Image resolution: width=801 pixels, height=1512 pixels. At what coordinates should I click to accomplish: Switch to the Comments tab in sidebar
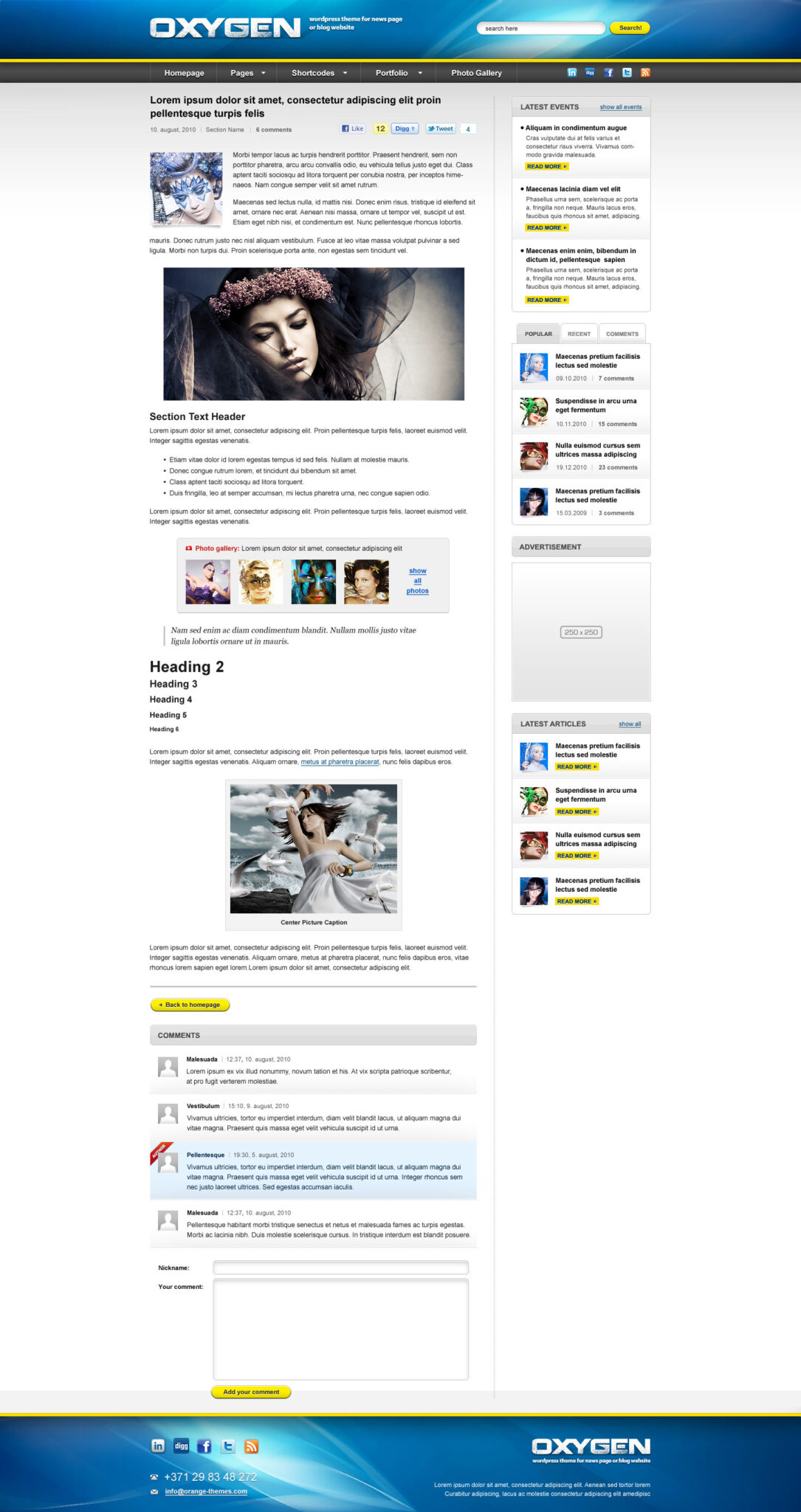tap(622, 334)
